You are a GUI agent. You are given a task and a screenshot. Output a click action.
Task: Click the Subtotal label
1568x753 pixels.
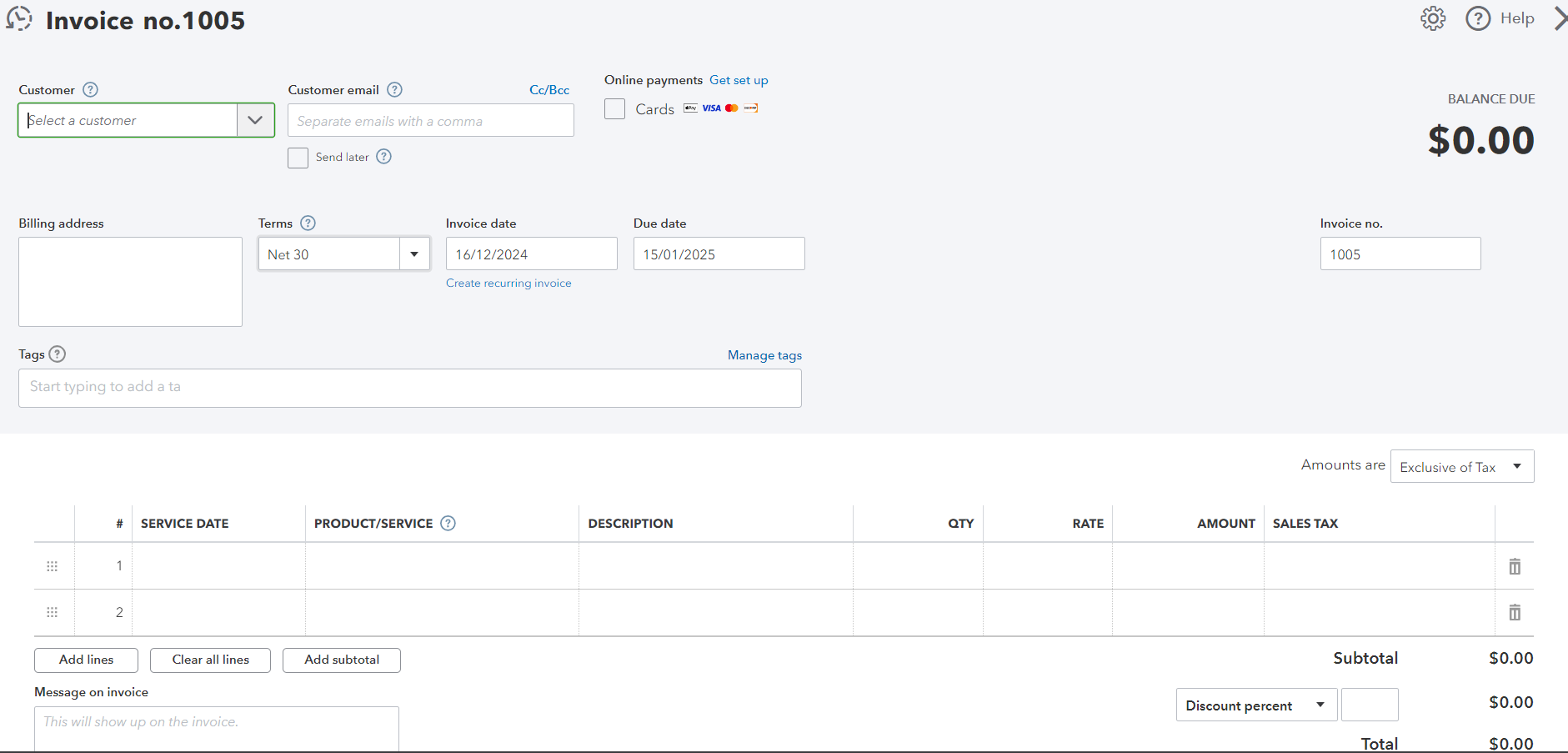(1365, 658)
